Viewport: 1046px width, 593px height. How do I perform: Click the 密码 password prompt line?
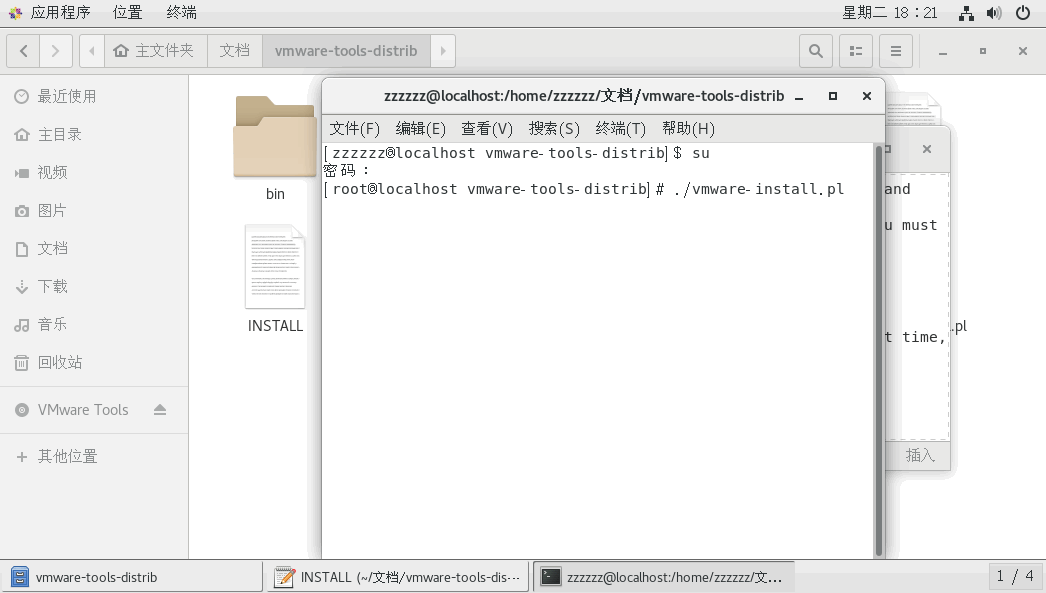[x=346, y=171]
